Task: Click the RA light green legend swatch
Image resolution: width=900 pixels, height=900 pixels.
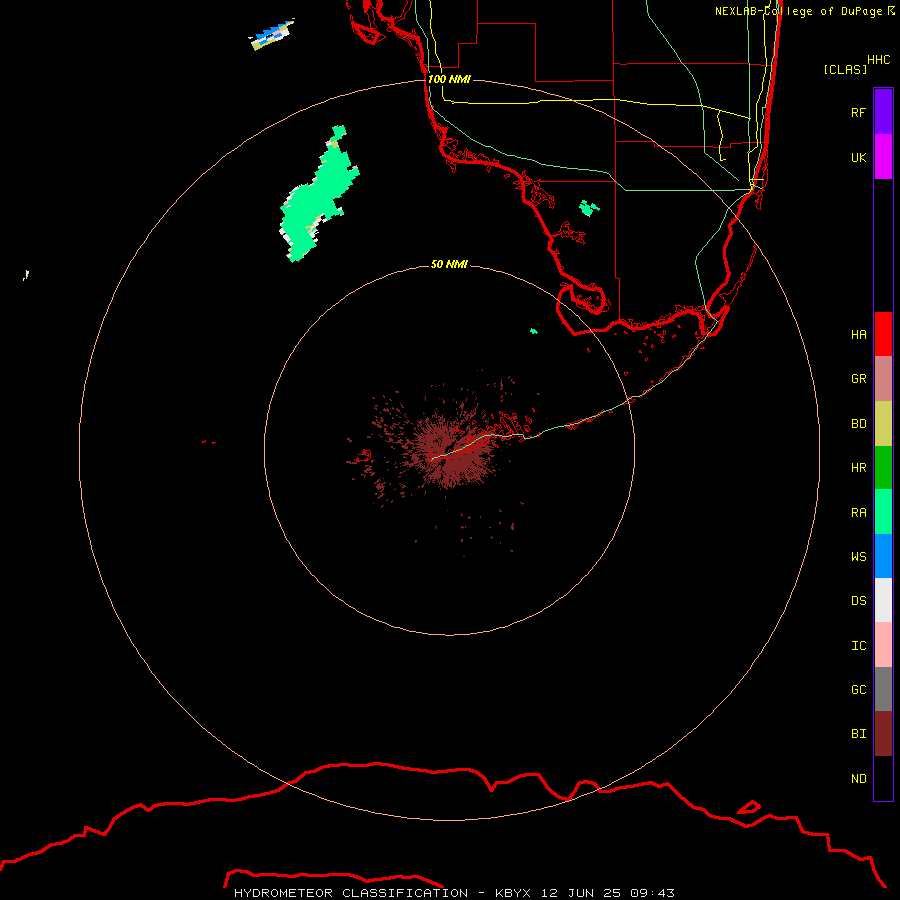Action: tap(883, 512)
